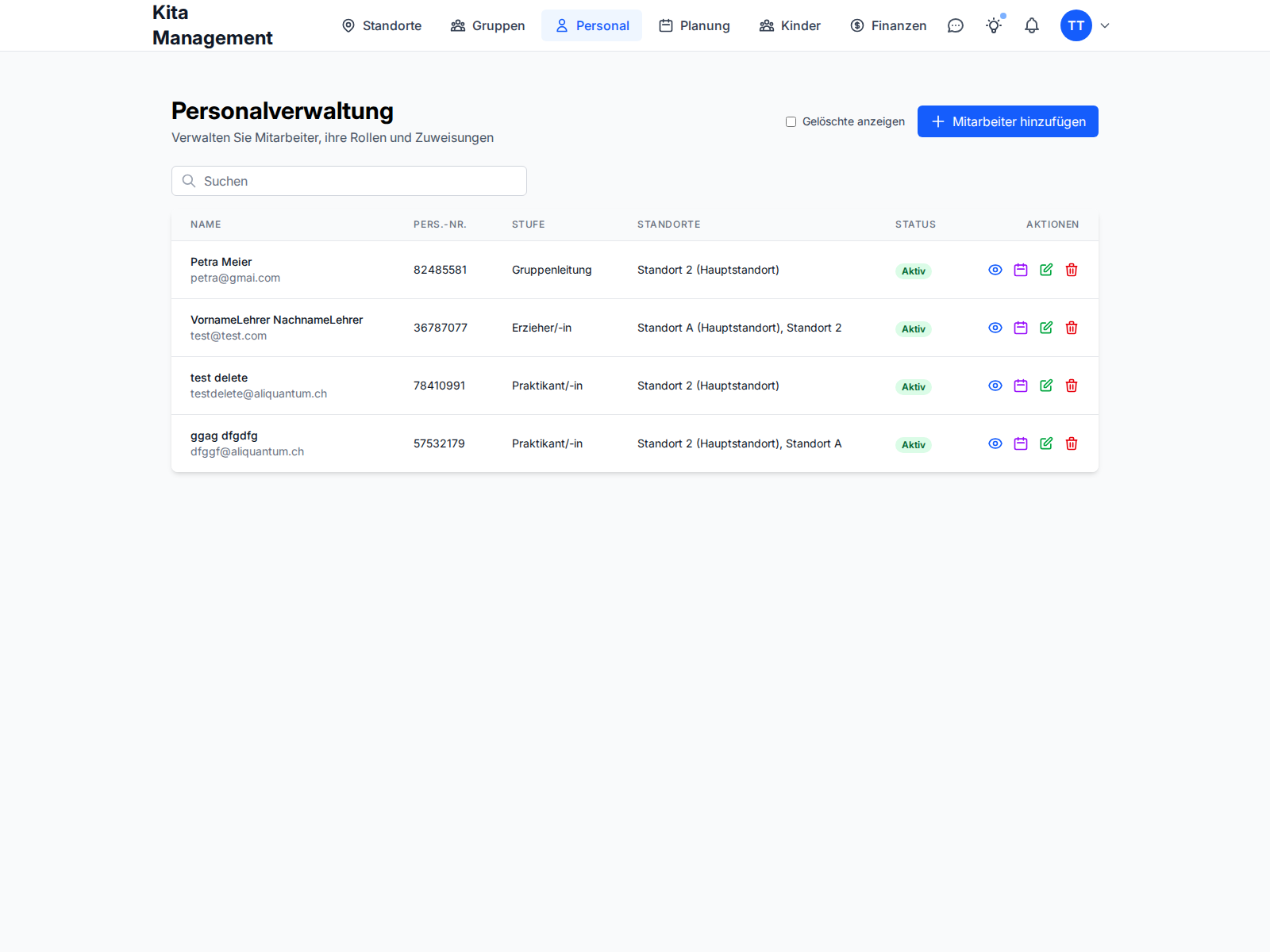This screenshot has height=952, width=1270.
Task: Click email petra@gmai.com
Action: (235, 278)
